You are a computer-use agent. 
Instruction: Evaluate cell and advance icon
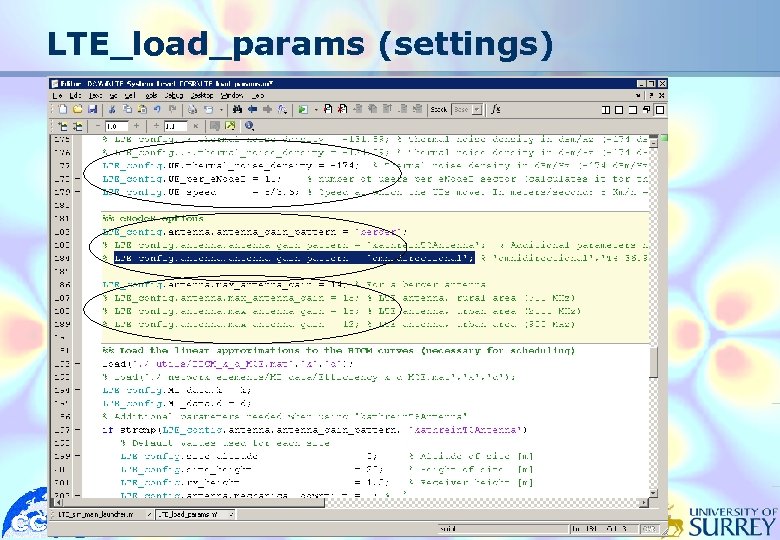coord(78,126)
